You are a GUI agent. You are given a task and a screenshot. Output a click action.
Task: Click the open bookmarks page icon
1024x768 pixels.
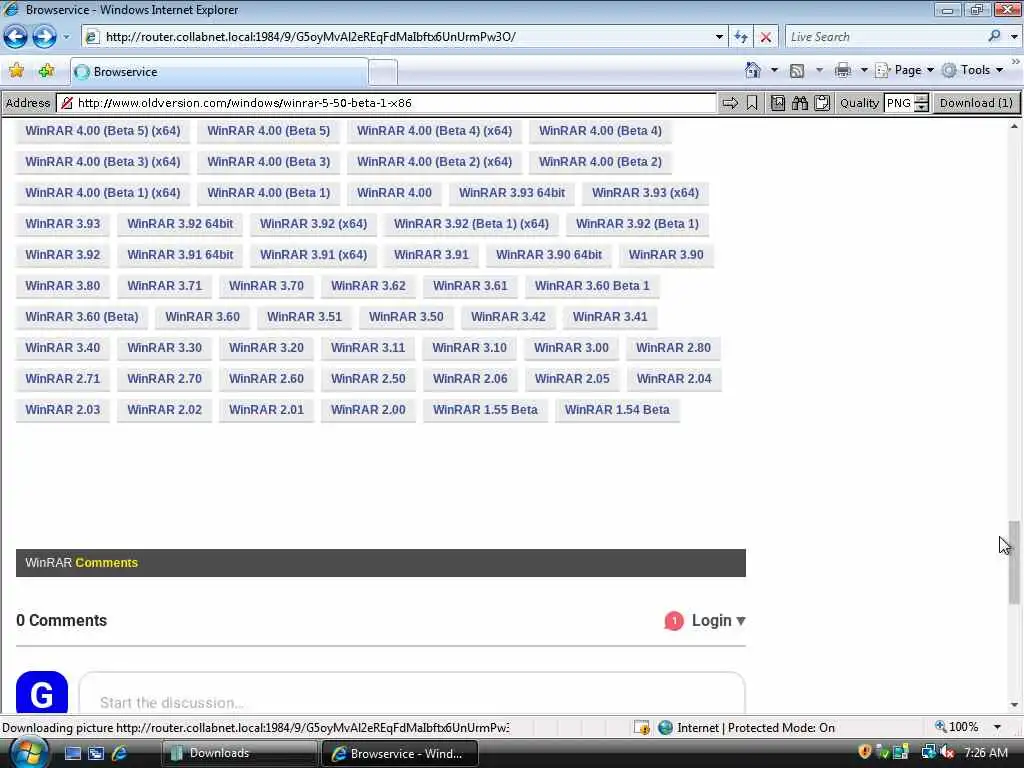[777, 103]
